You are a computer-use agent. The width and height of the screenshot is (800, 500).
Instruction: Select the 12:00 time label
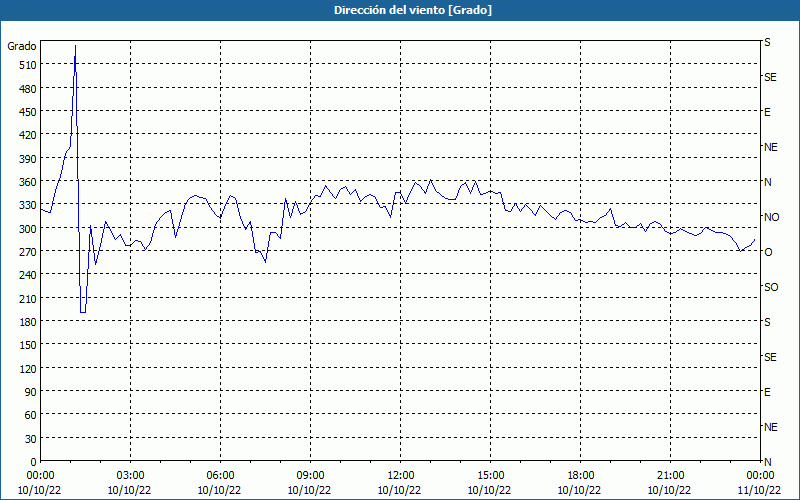tap(400, 476)
